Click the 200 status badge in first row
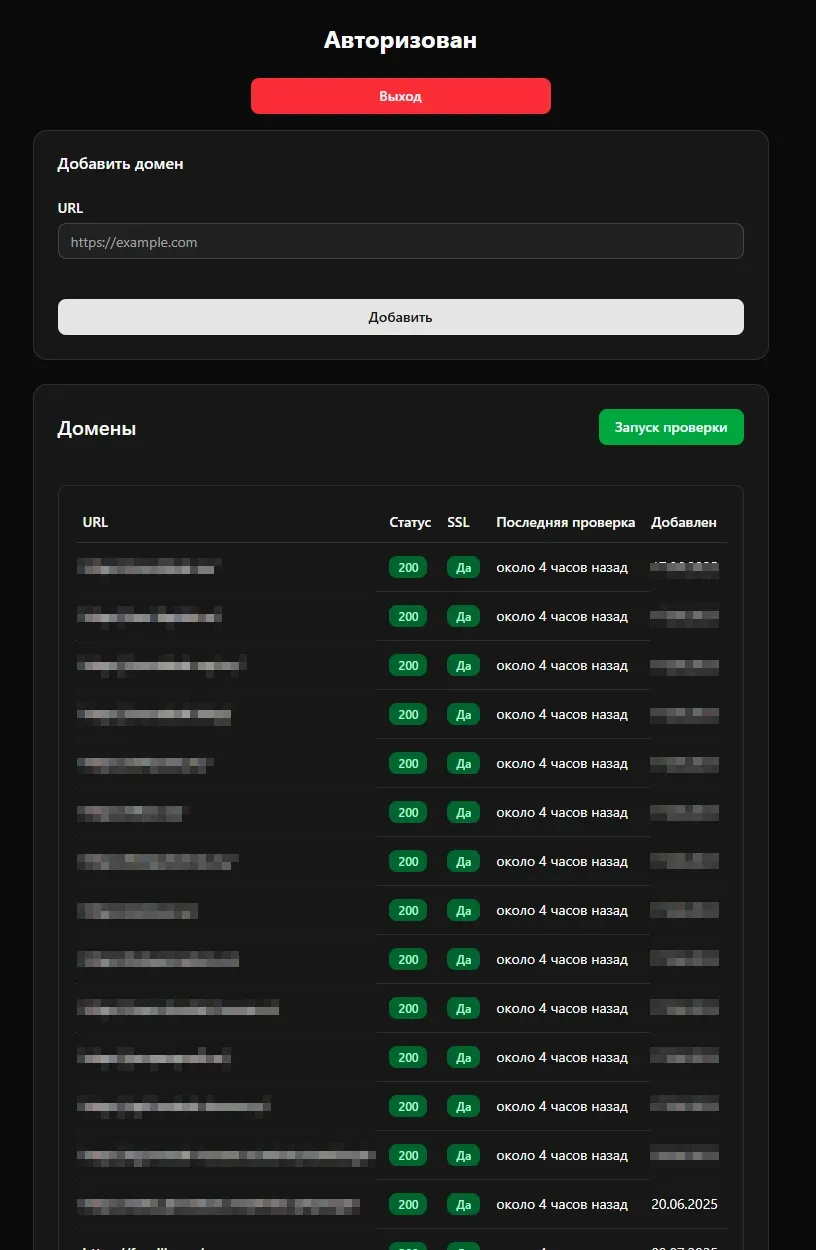Viewport: 816px width, 1250px height. (x=408, y=567)
